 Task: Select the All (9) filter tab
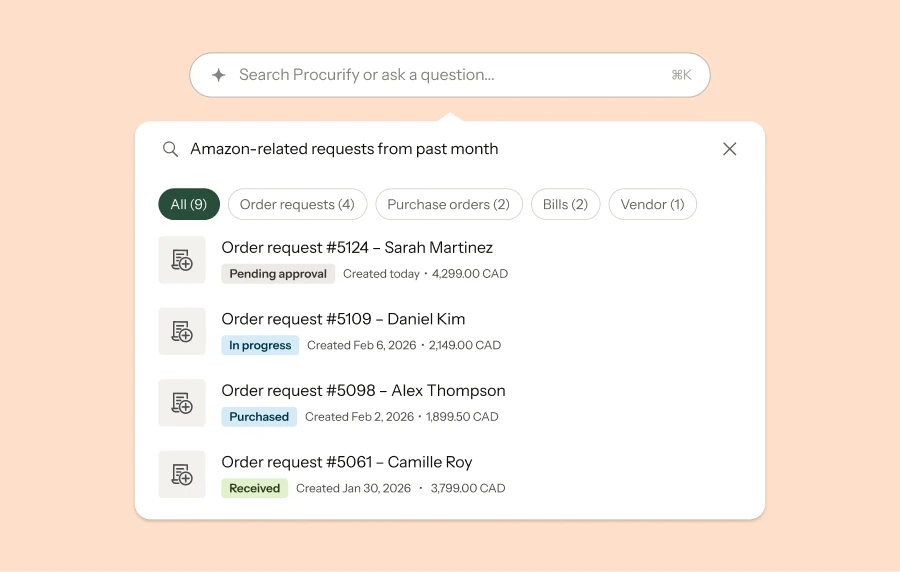click(189, 204)
